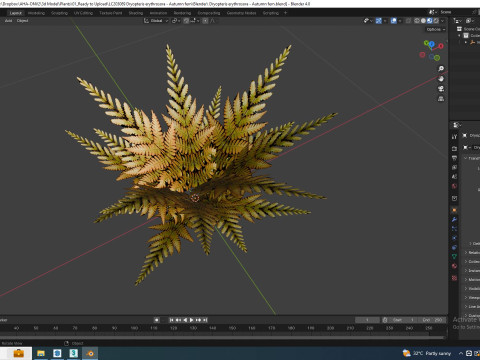Open the View Layer properties tab
480x360 pixels.
point(454,167)
